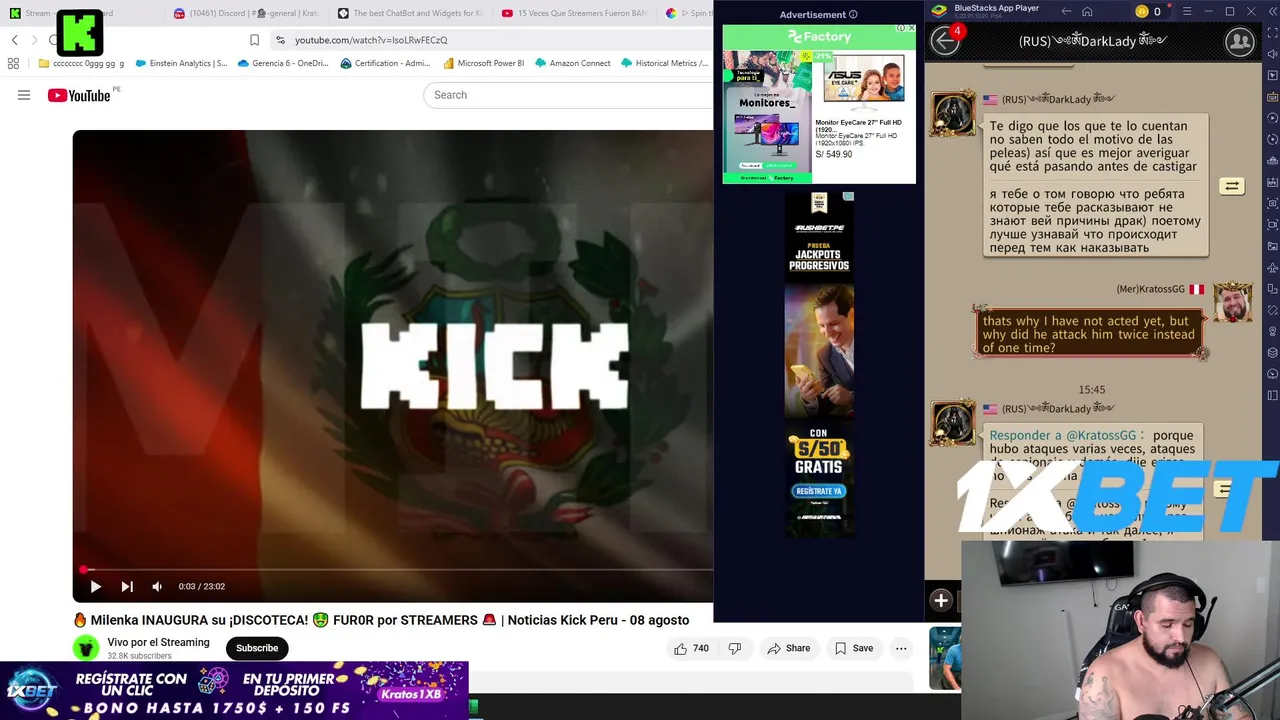The height and width of the screenshot is (720, 1280).
Task: Go back from the DarkLady chat
Action: (x=945, y=40)
